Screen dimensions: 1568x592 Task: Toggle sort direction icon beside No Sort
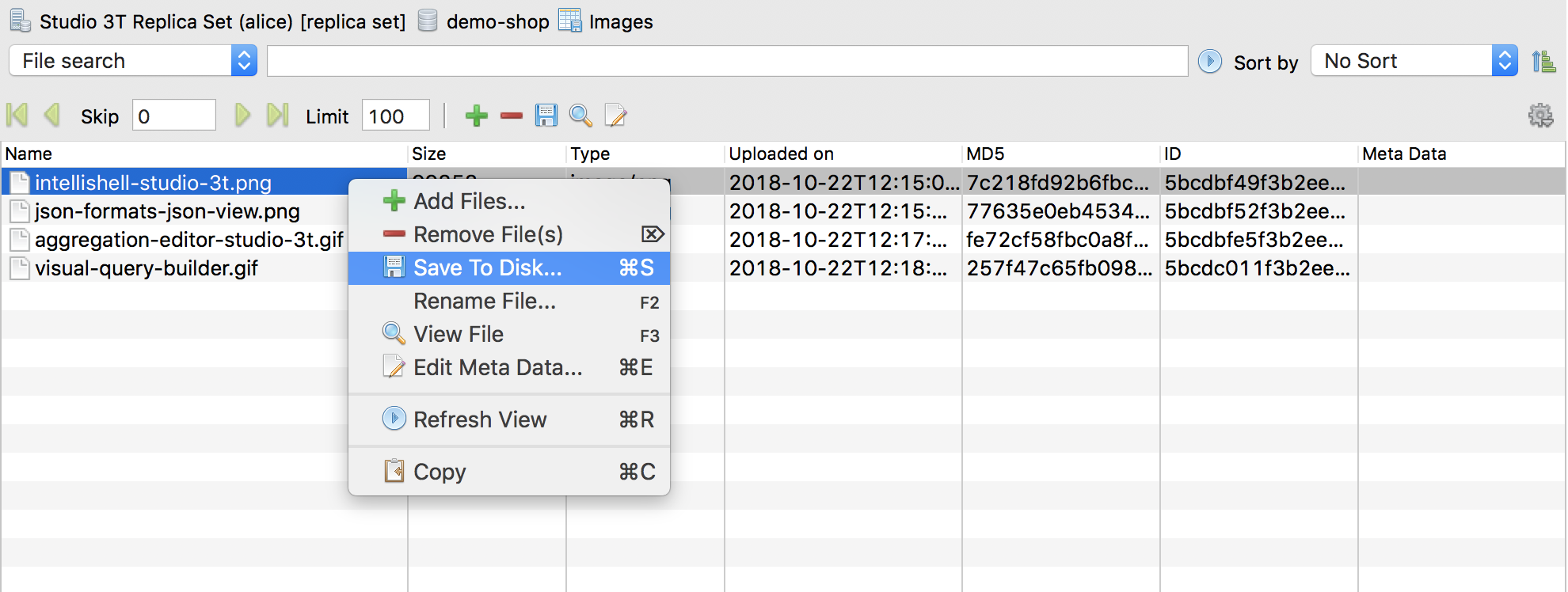tap(1544, 60)
